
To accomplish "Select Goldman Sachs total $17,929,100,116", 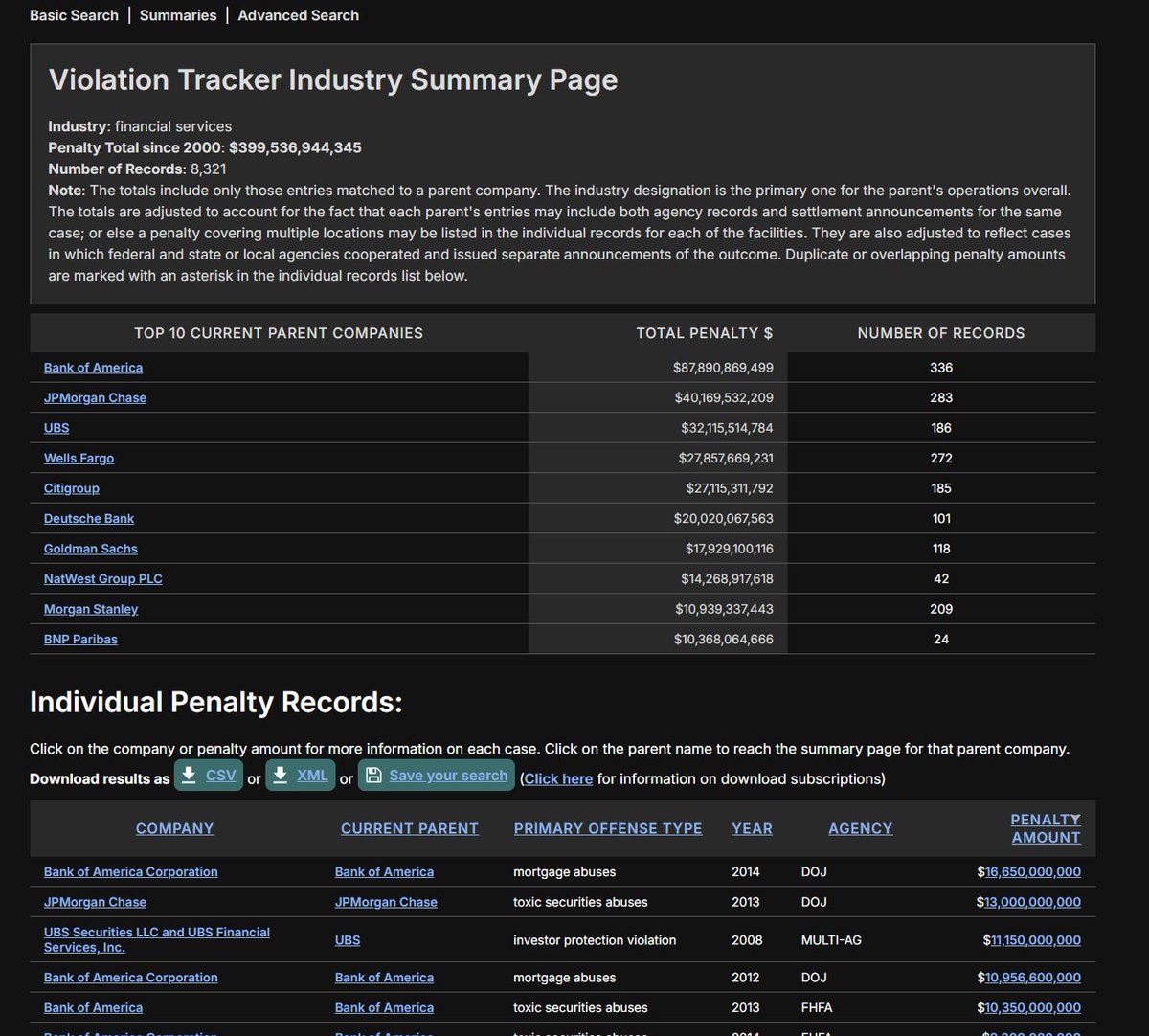I will tap(729, 549).
